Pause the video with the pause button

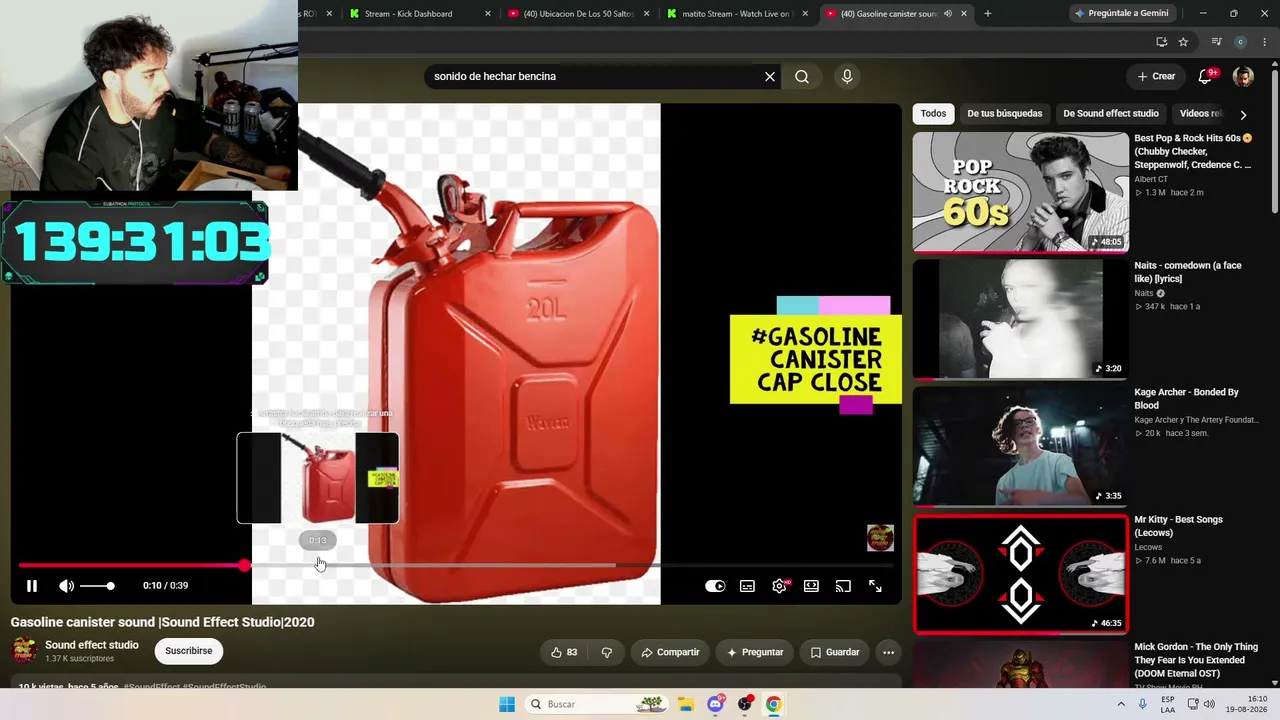32,586
